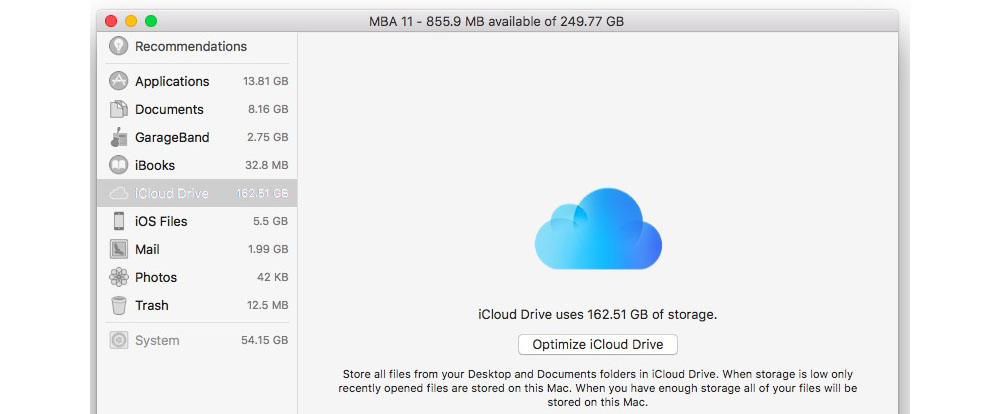Click the window title bar text
The width and height of the screenshot is (1000, 414).
point(498,20)
